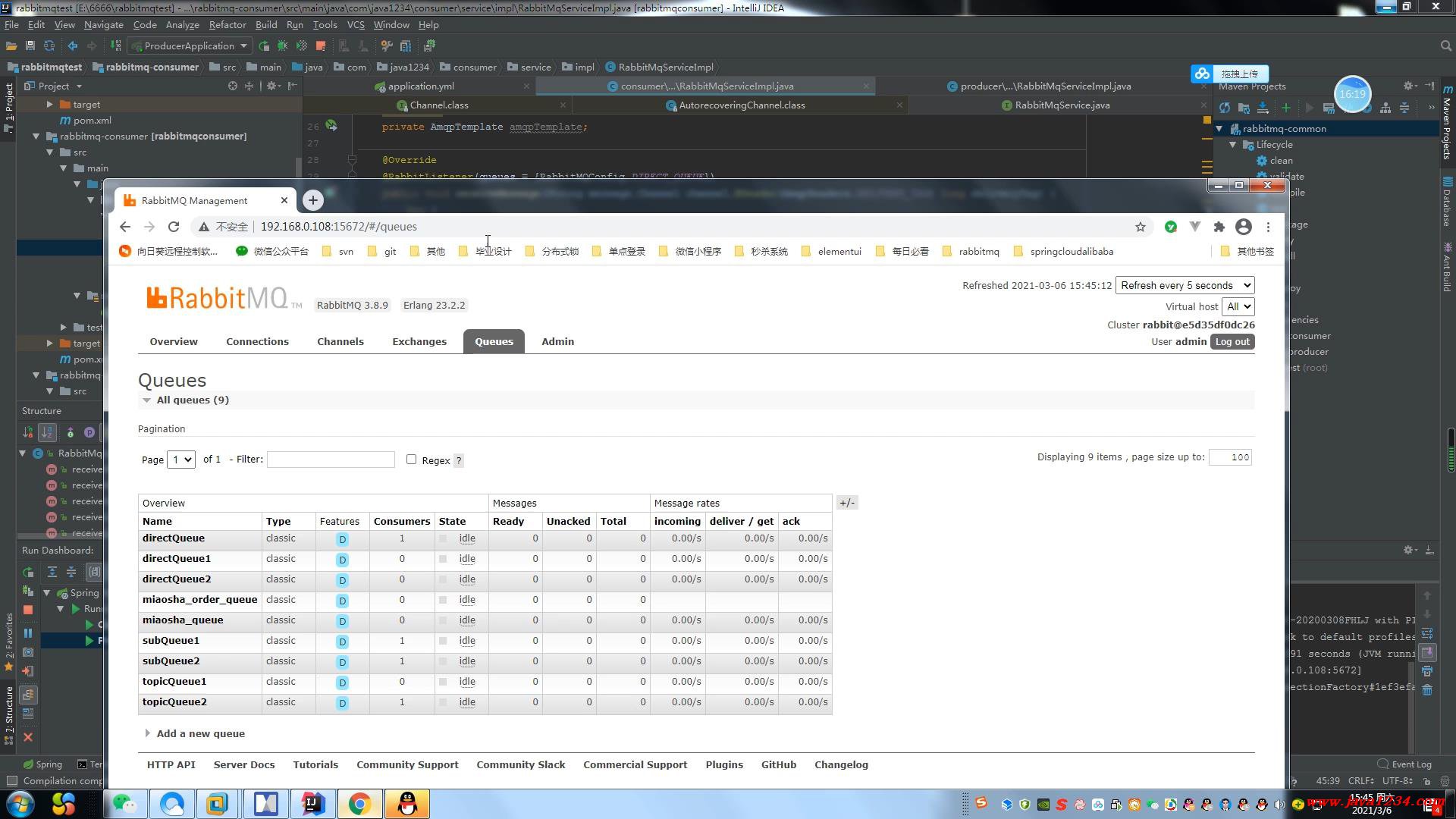Open the Page number dropdown
The image size is (1456, 819).
[x=181, y=459]
